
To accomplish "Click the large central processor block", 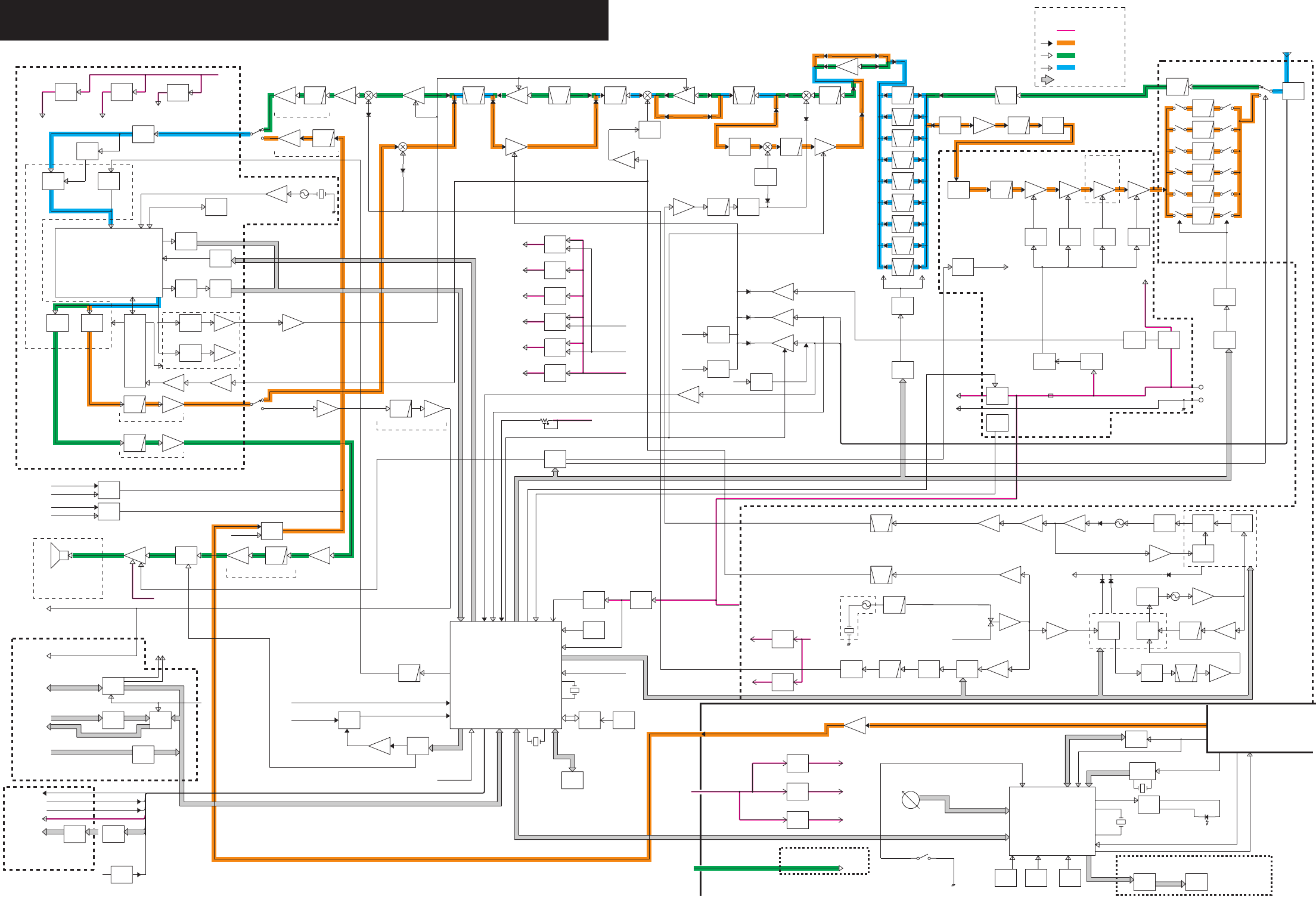I will 505,675.
